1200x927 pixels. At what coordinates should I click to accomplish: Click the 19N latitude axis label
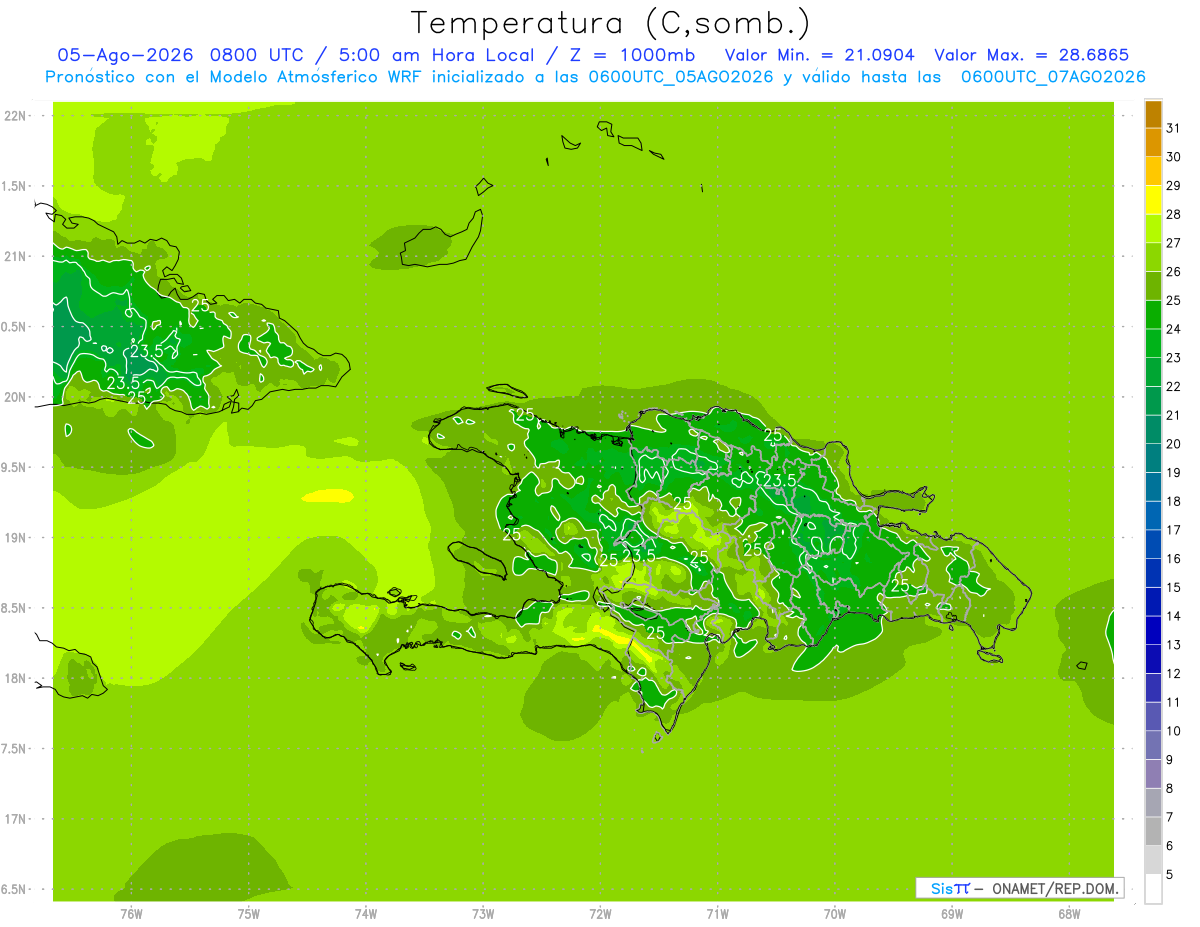coord(16,537)
